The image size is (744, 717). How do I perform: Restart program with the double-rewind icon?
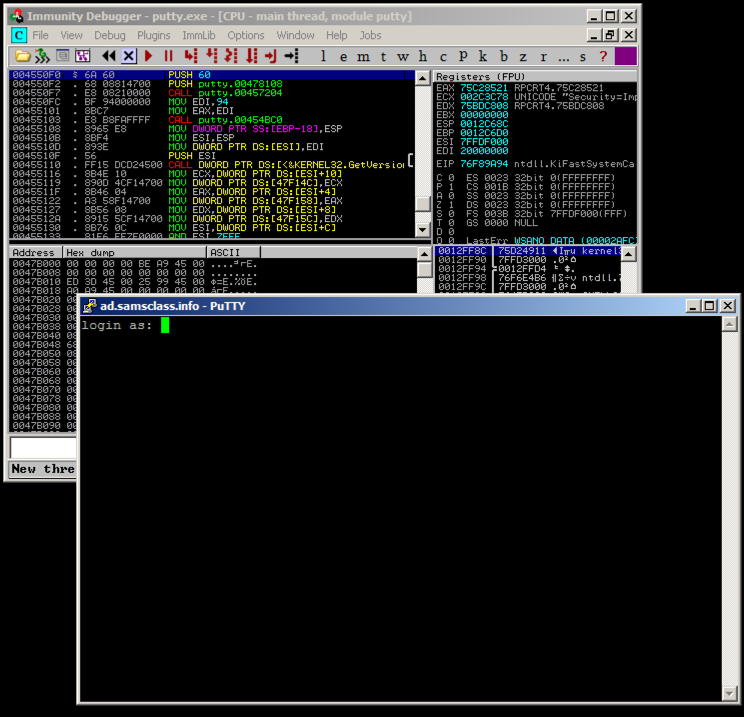tap(109, 56)
